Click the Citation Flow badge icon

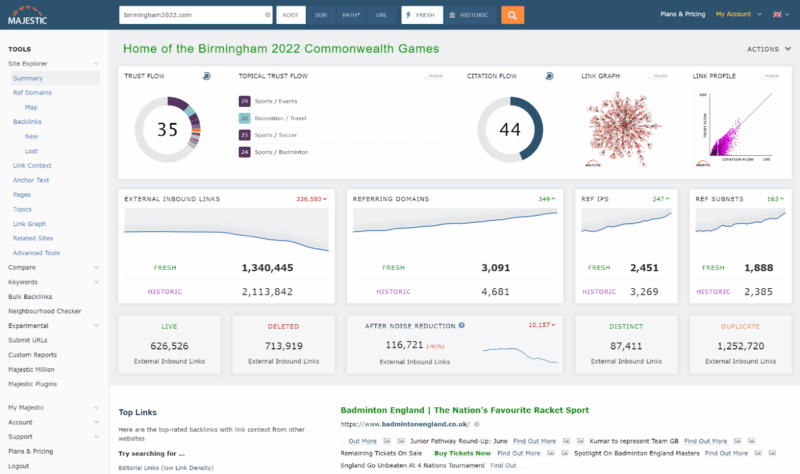click(x=549, y=76)
